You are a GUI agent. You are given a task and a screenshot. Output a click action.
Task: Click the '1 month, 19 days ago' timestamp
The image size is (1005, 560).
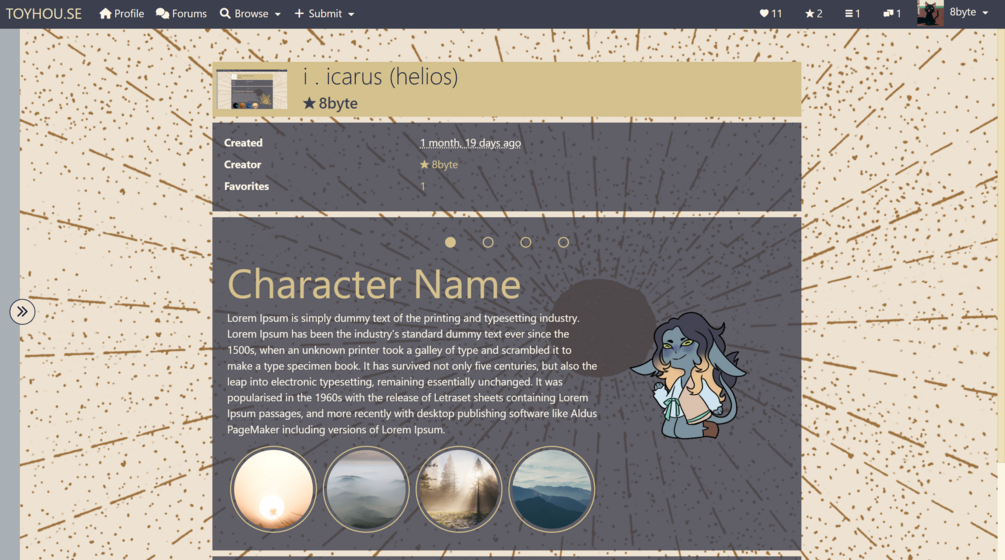pyautogui.click(x=470, y=143)
